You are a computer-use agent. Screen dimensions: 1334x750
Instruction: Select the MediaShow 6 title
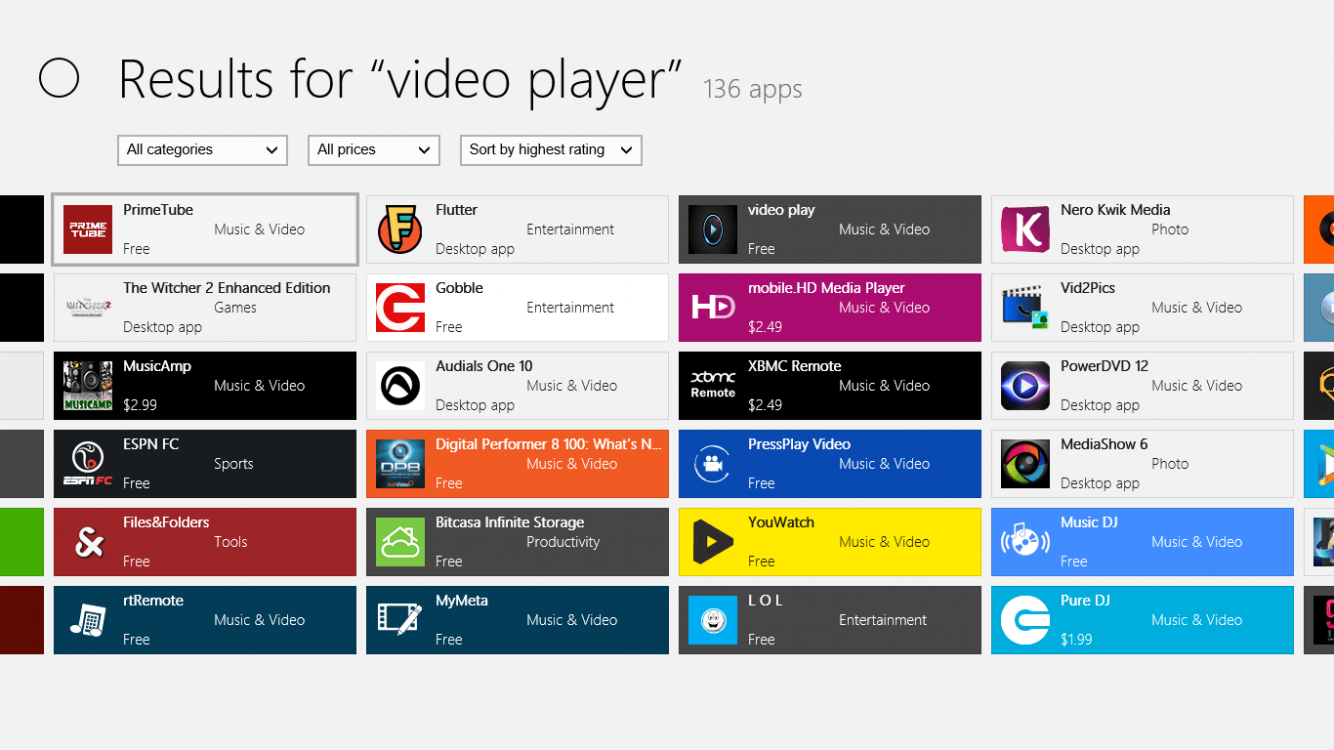(1104, 444)
